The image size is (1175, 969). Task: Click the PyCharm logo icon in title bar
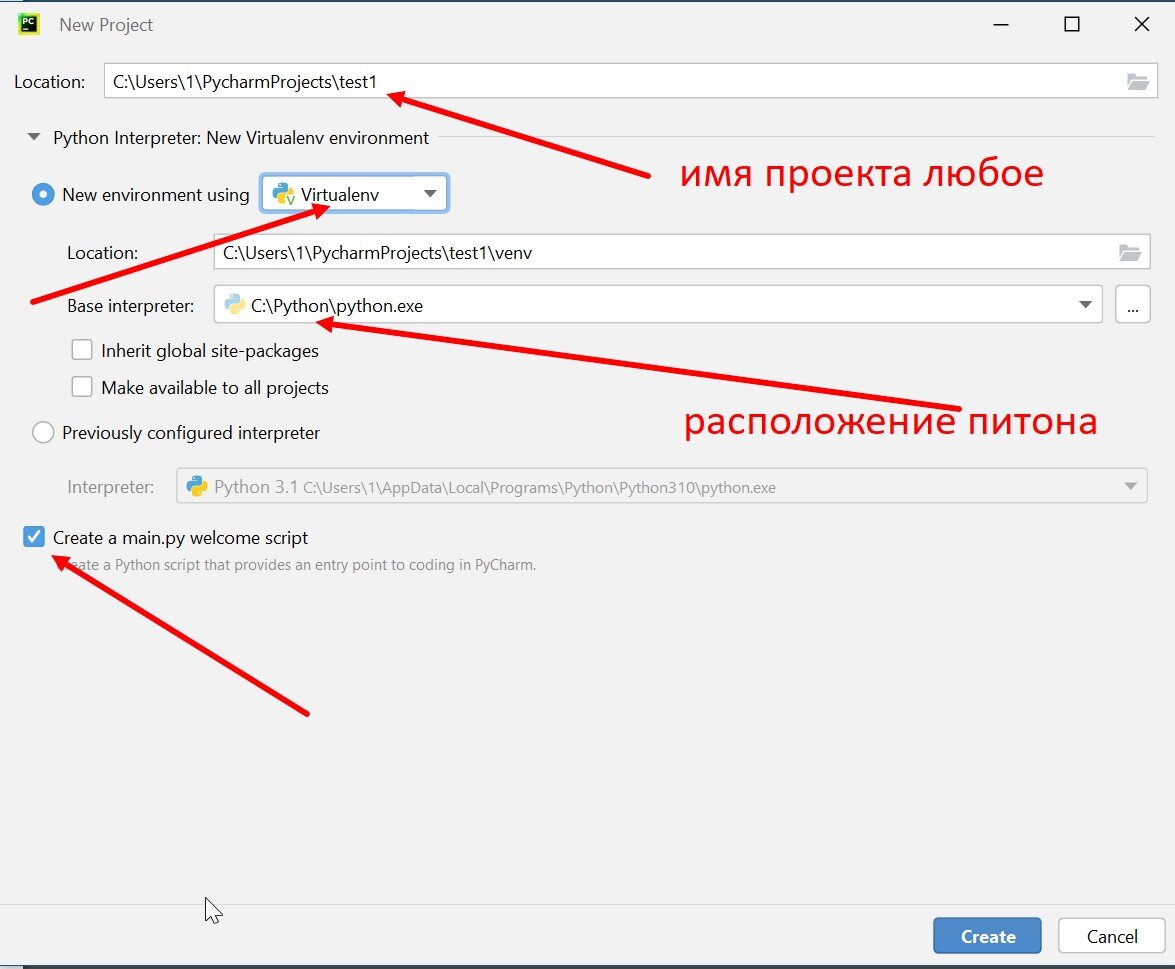coord(28,24)
